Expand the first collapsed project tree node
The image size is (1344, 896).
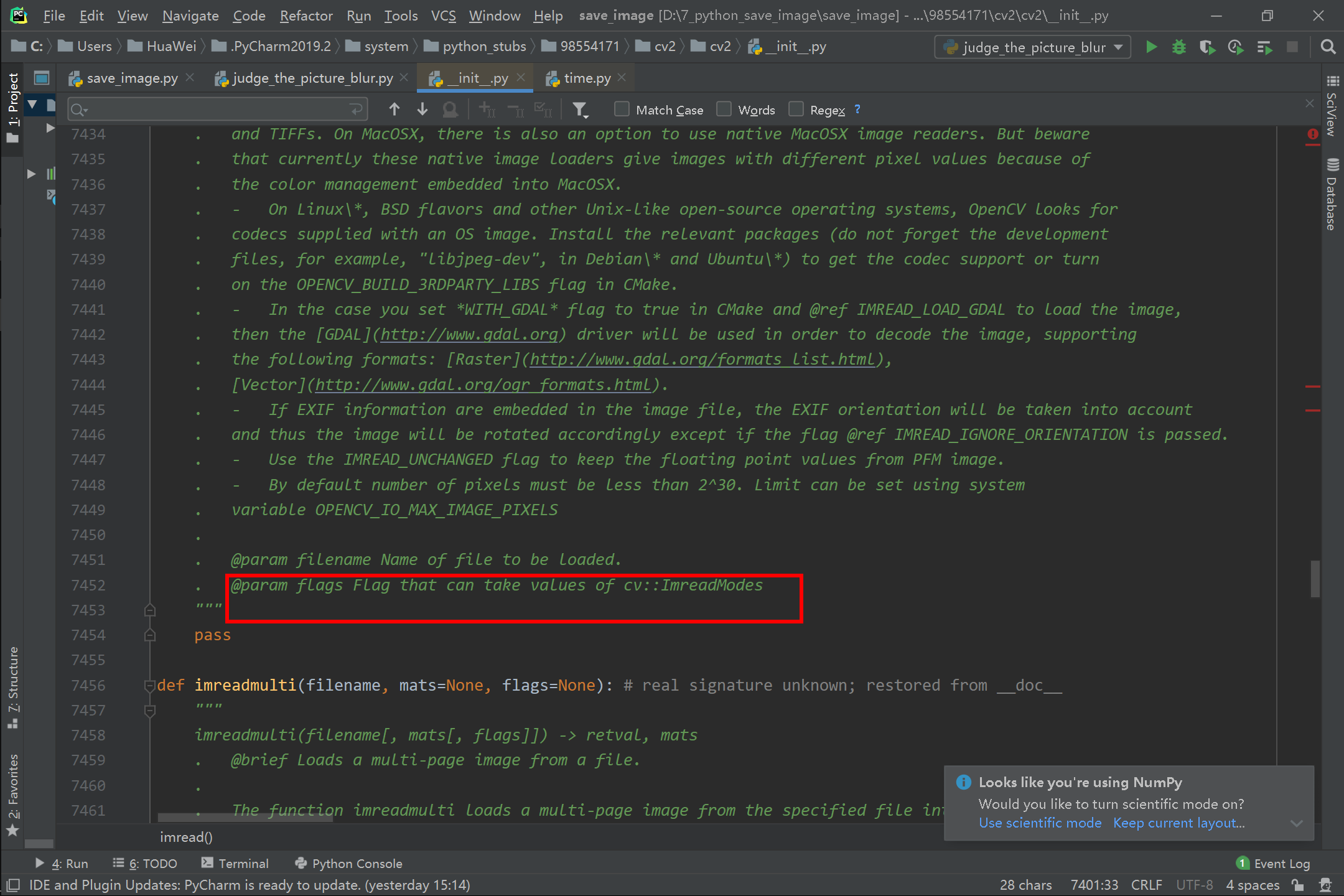click(x=50, y=128)
